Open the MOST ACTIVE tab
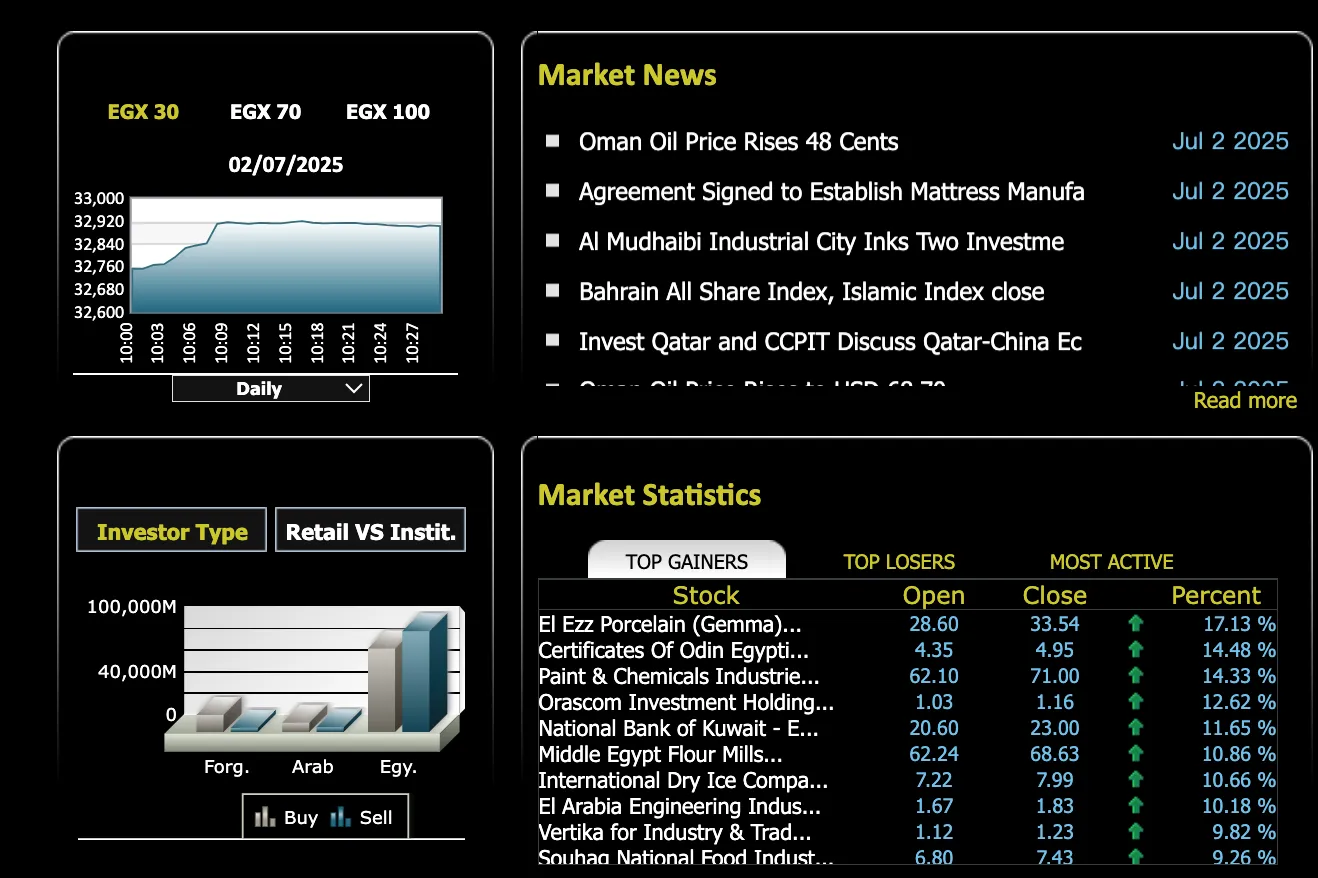The width and height of the screenshot is (1318, 878). coord(1111,562)
